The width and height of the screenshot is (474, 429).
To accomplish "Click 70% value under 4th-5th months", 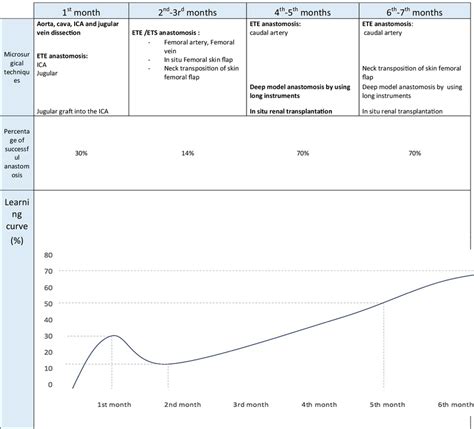I will tap(303, 153).
